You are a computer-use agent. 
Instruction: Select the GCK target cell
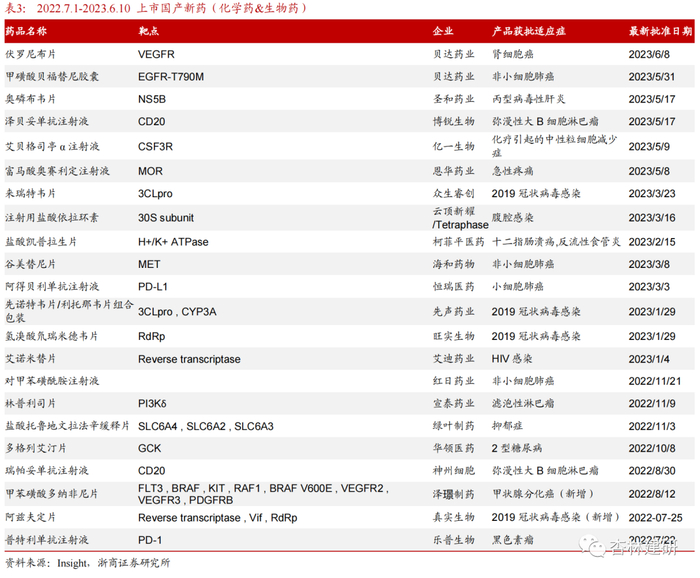point(150,448)
